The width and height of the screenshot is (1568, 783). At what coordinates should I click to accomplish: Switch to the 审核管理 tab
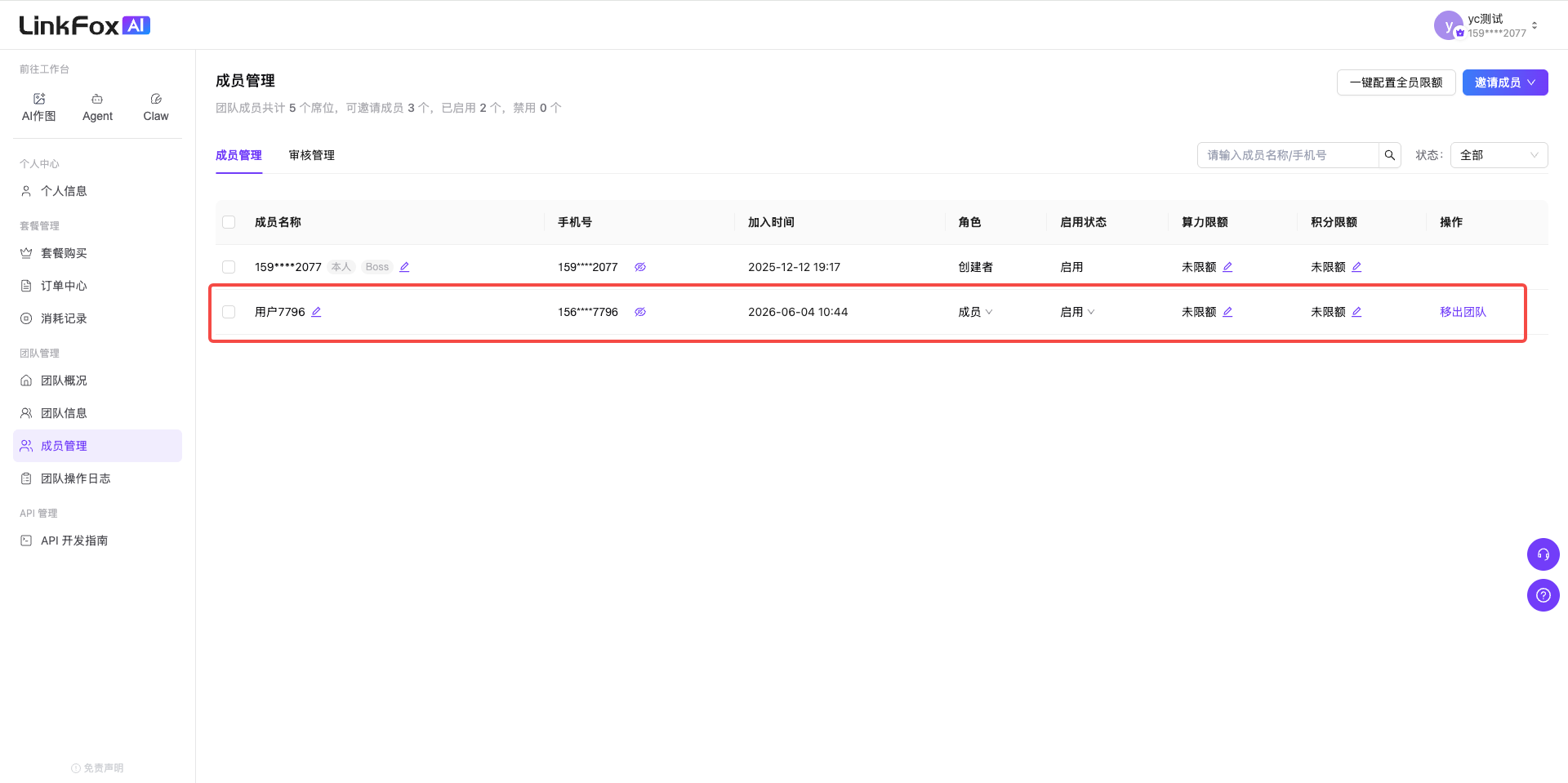312,155
